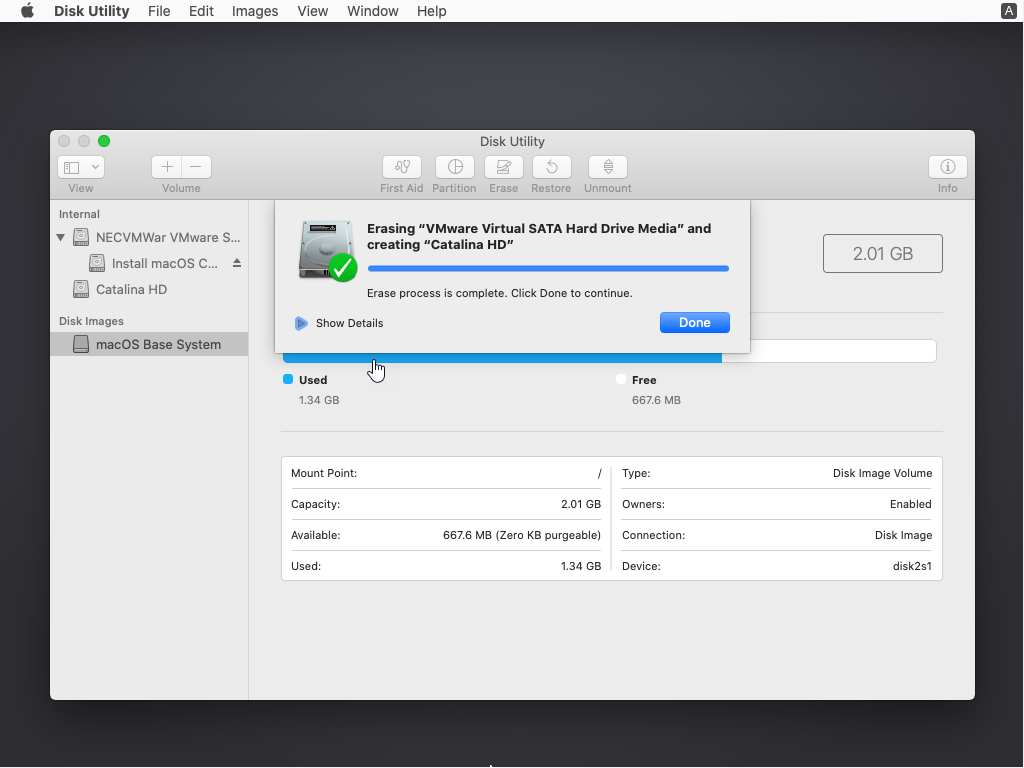1024x768 pixels.
Task: Click the Partition toolbar icon
Action: (x=454, y=167)
